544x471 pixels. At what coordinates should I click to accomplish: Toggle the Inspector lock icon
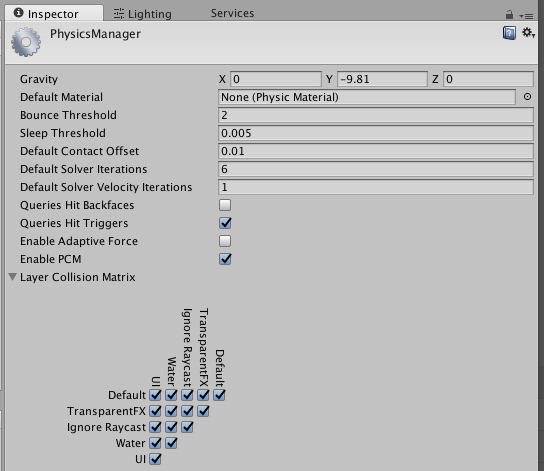point(509,15)
